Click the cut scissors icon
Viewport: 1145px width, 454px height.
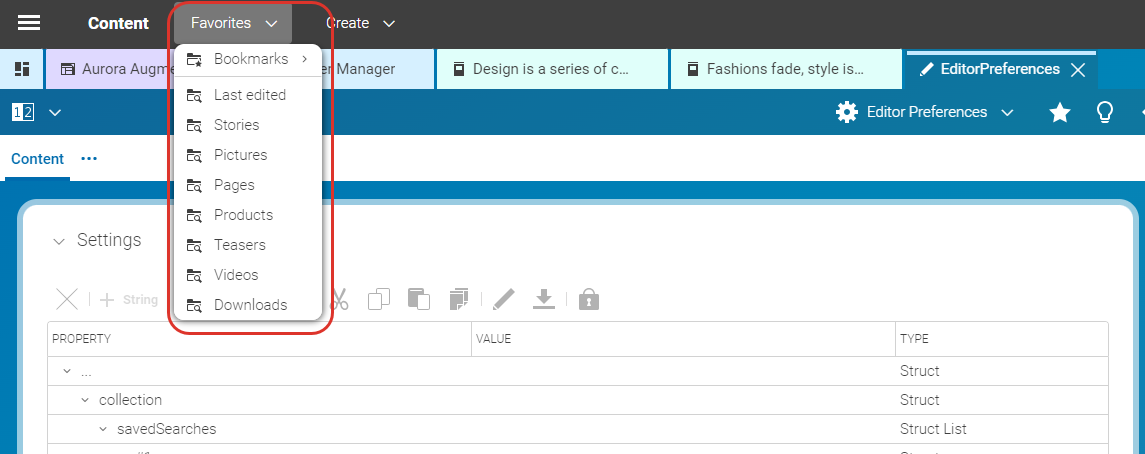point(339,299)
